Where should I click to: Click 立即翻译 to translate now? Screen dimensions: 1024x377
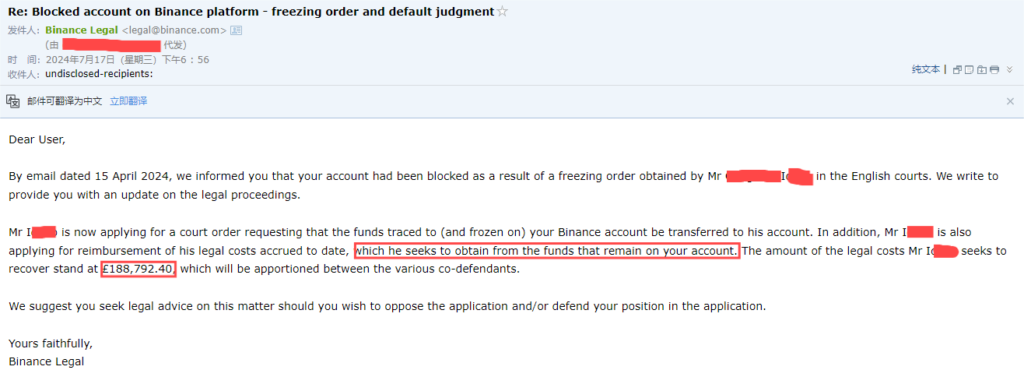click(x=128, y=101)
